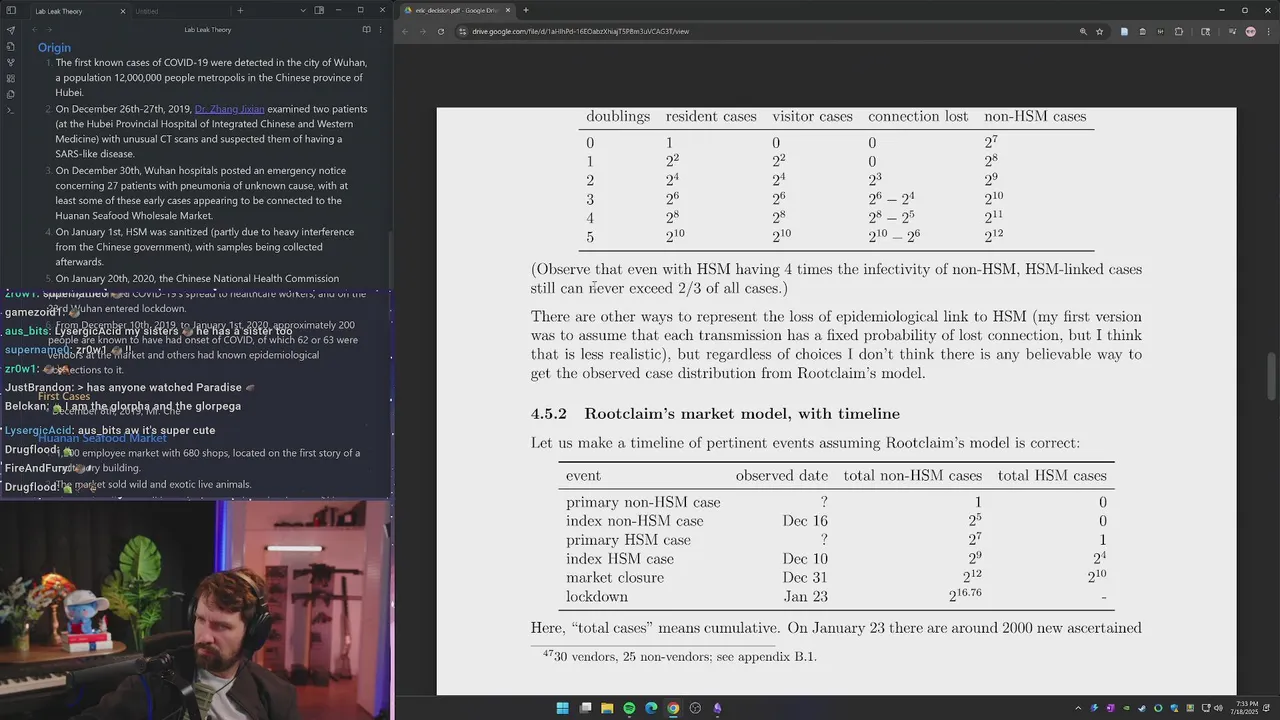The image size is (1280, 720).
Task: Open Spotify from the taskbar
Action: (629, 708)
